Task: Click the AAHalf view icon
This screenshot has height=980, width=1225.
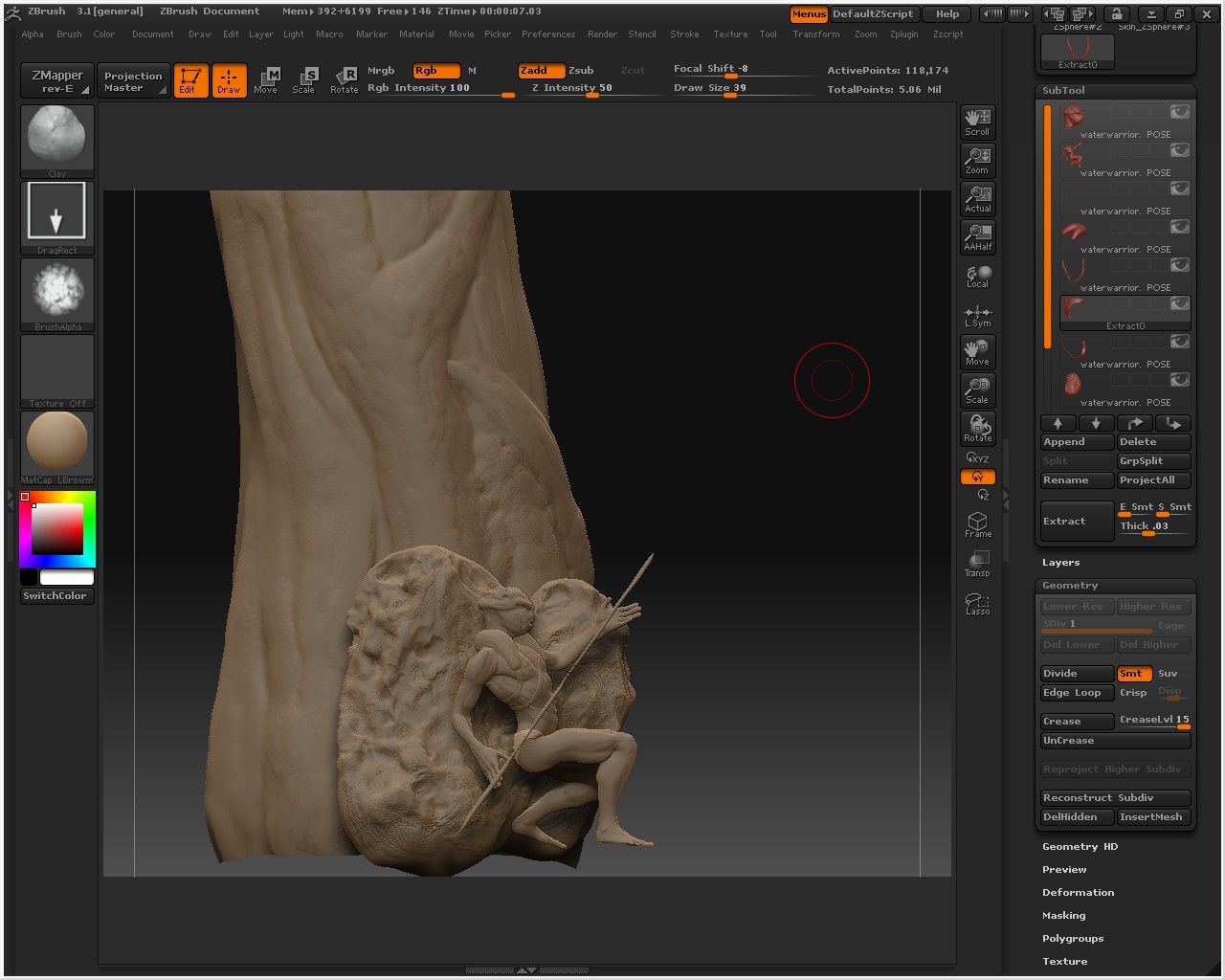Action: pyautogui.click(x=978, y=236)
